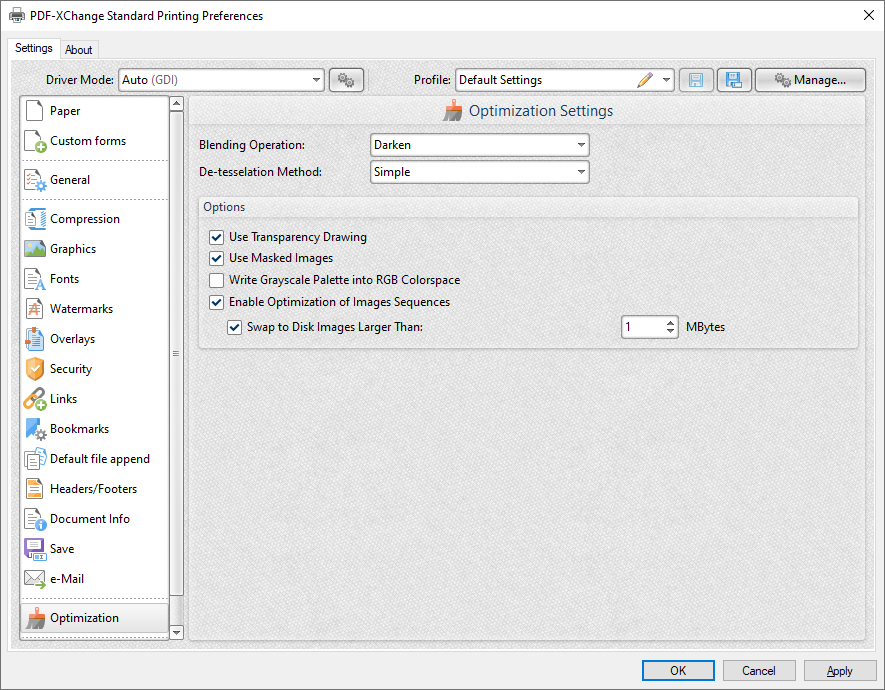This screenshot has height=690, width=885.
Task: Uncheck Use Transparency Drawing
Action: point(216,237)
